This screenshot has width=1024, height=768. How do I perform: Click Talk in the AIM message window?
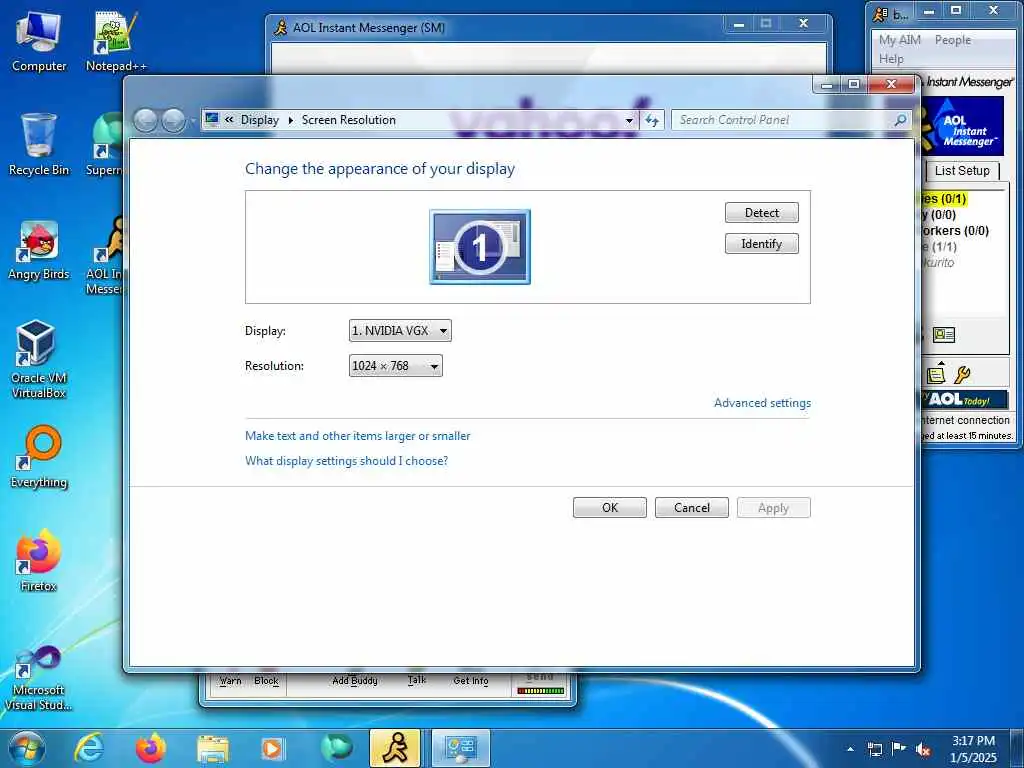[x=417, y=680]
